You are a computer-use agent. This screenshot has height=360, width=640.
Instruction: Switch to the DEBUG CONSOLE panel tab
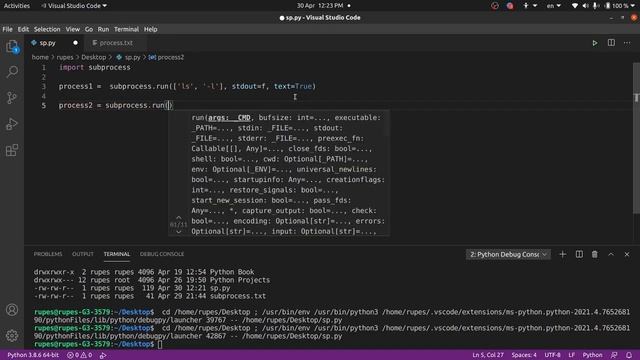coord(162,254)
